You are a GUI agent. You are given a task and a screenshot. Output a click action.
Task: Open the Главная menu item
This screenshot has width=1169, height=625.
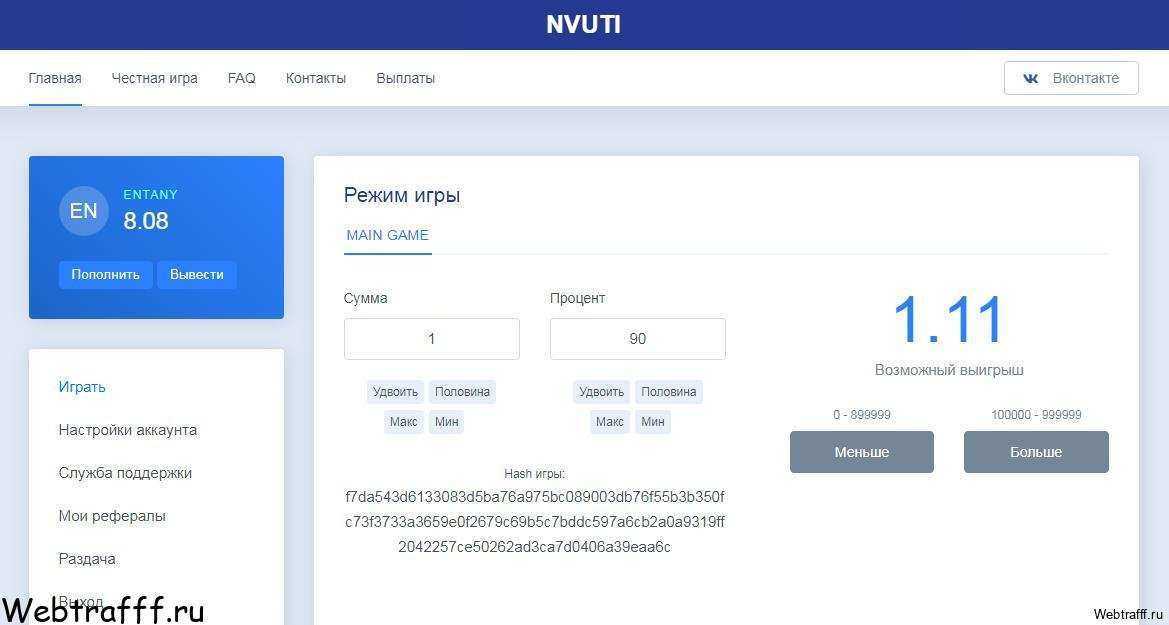pyautogui.click(x=55, y=78)
